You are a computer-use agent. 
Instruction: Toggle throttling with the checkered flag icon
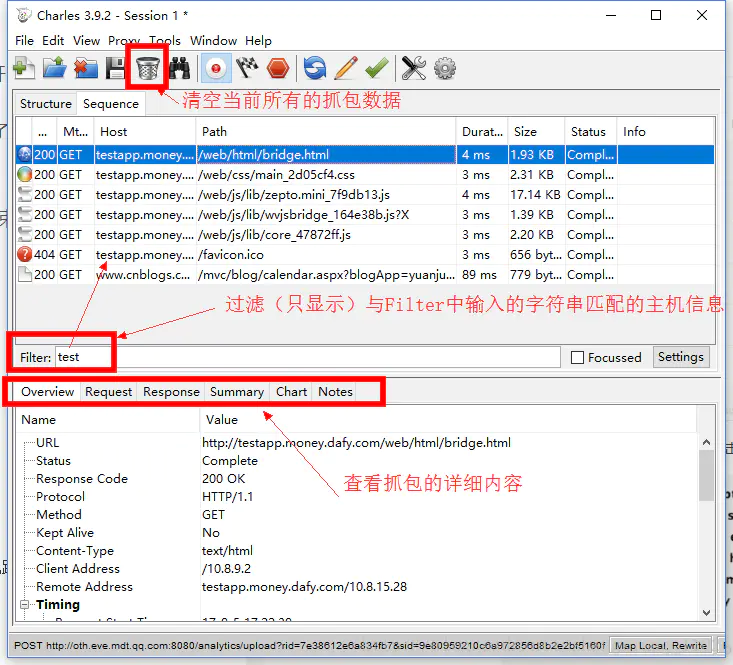(247, 68)
